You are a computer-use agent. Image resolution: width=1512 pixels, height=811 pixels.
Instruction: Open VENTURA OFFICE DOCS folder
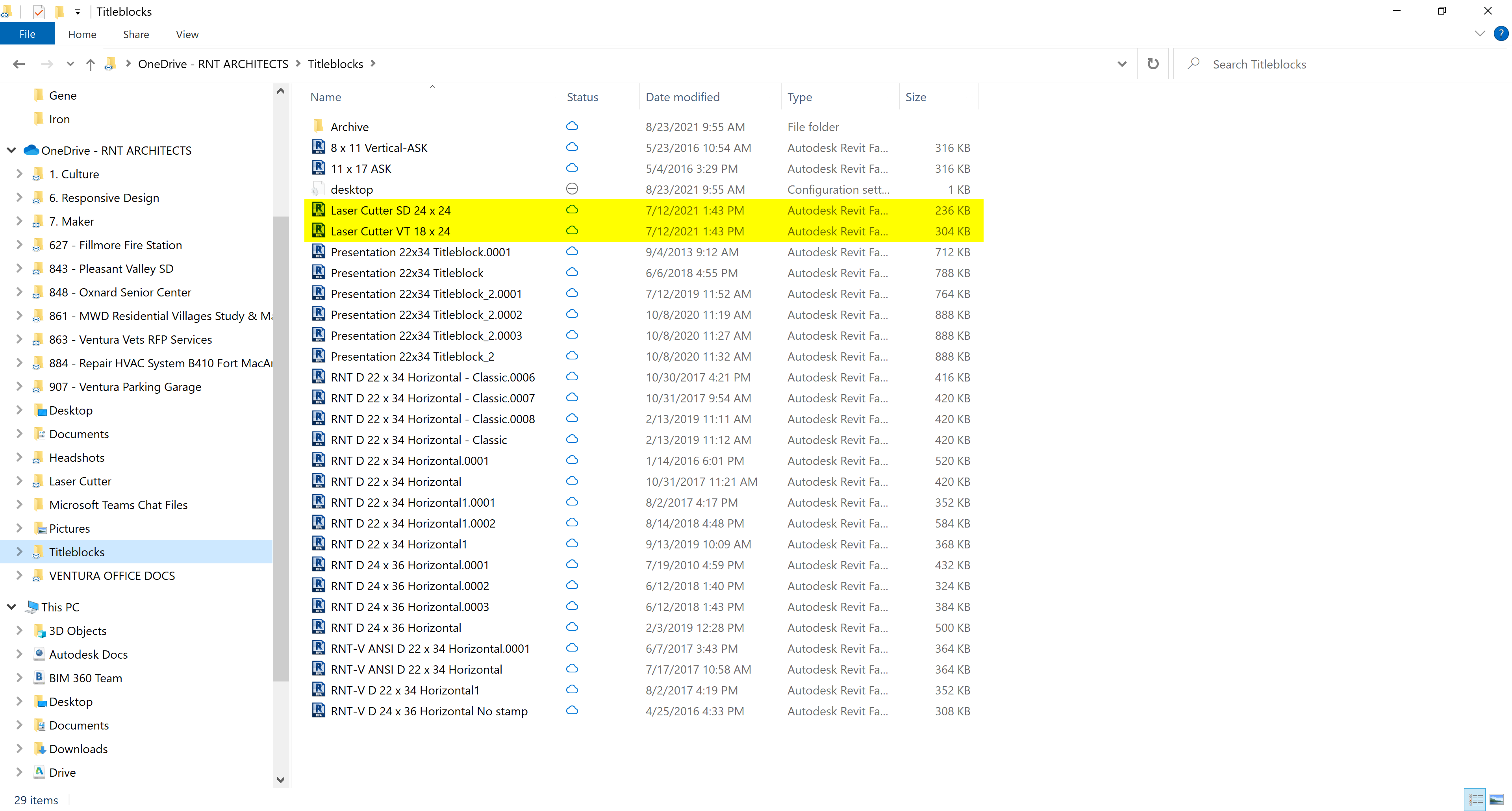(x=111, y=576)
